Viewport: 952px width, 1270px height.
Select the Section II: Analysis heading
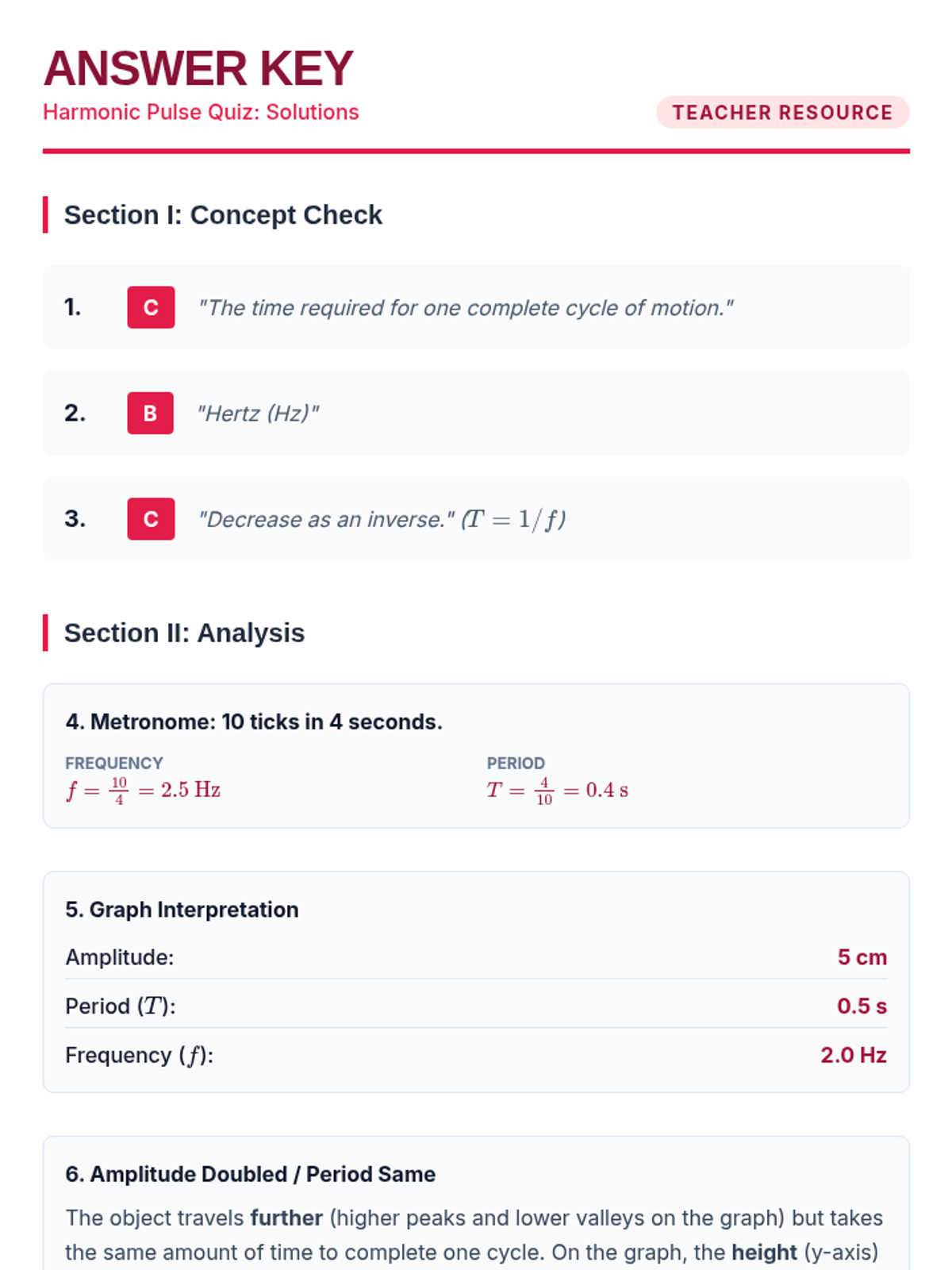pos(184,633)
